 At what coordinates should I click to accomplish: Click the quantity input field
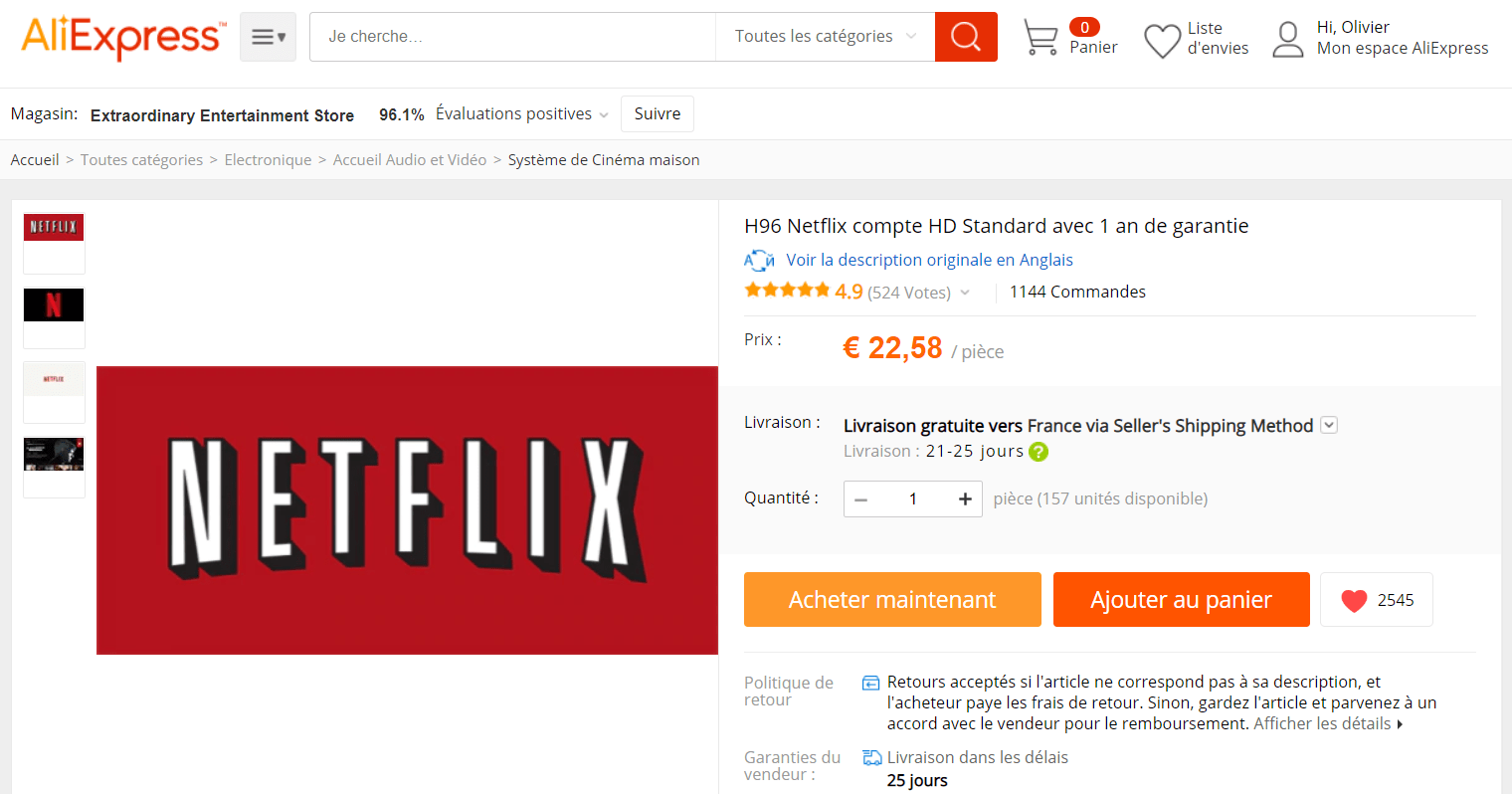(x=913, y=499)
